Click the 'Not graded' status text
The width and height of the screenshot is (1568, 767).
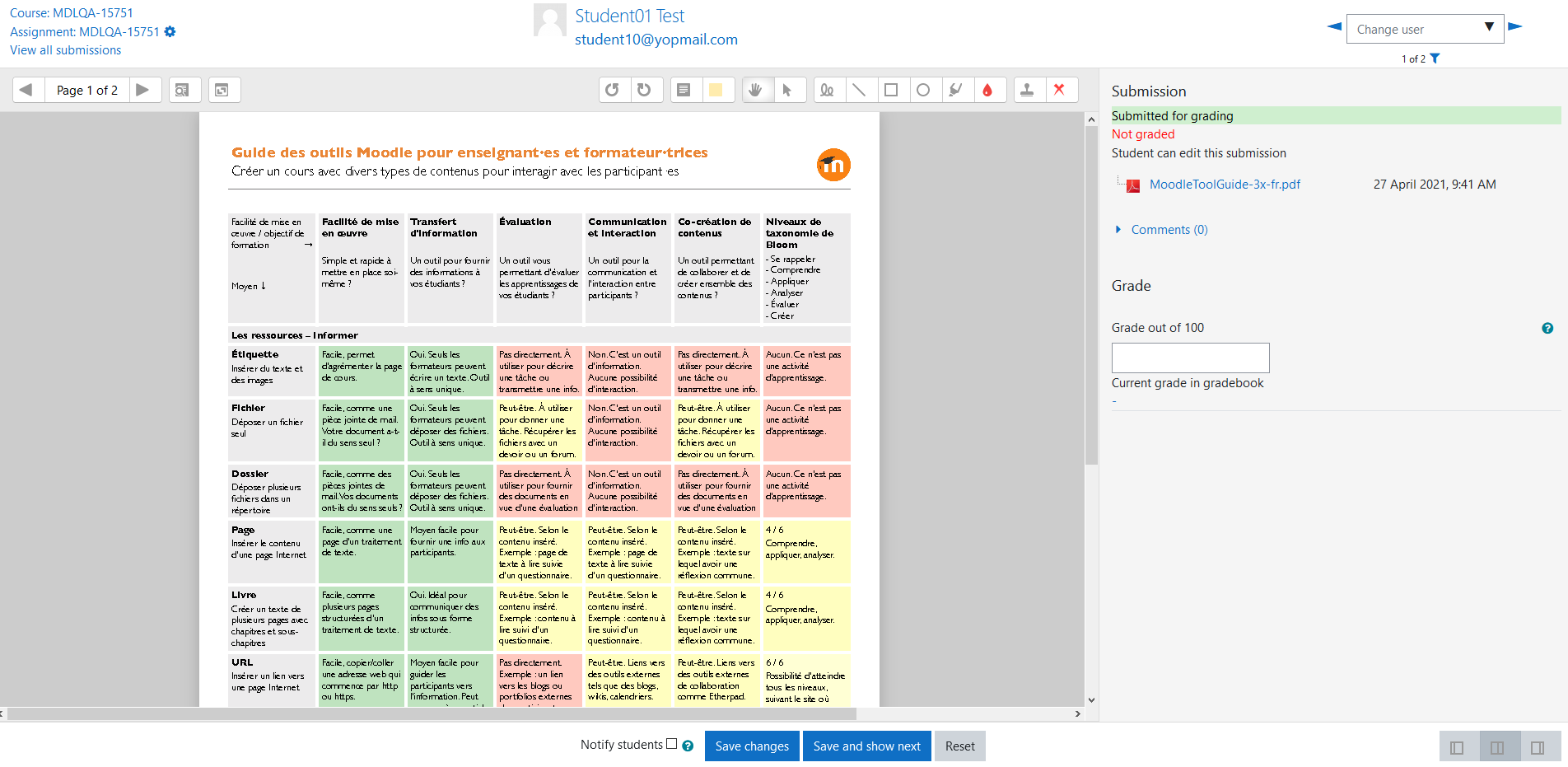1143,134
